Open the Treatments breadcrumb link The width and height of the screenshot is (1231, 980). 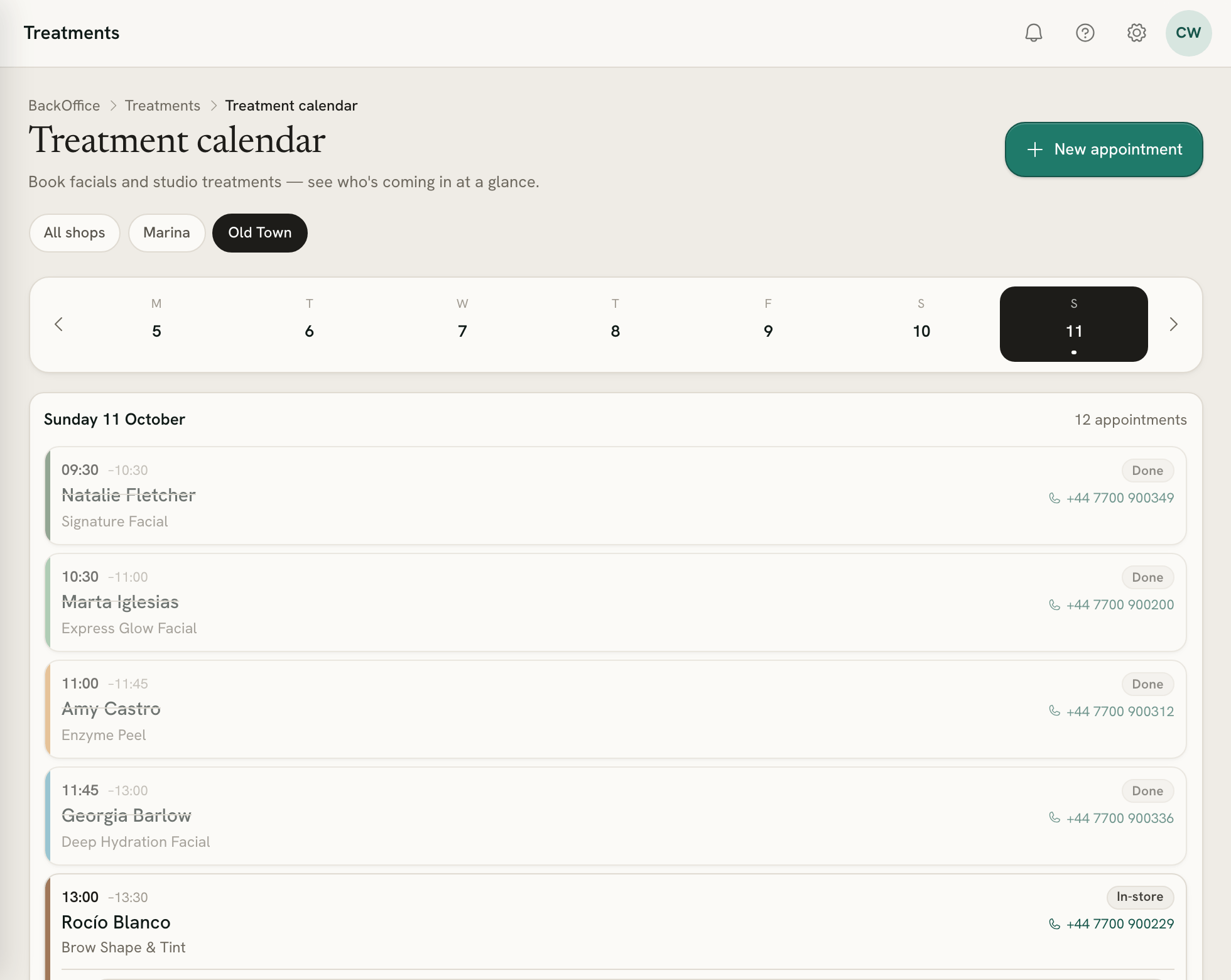(x=163, y=106)
